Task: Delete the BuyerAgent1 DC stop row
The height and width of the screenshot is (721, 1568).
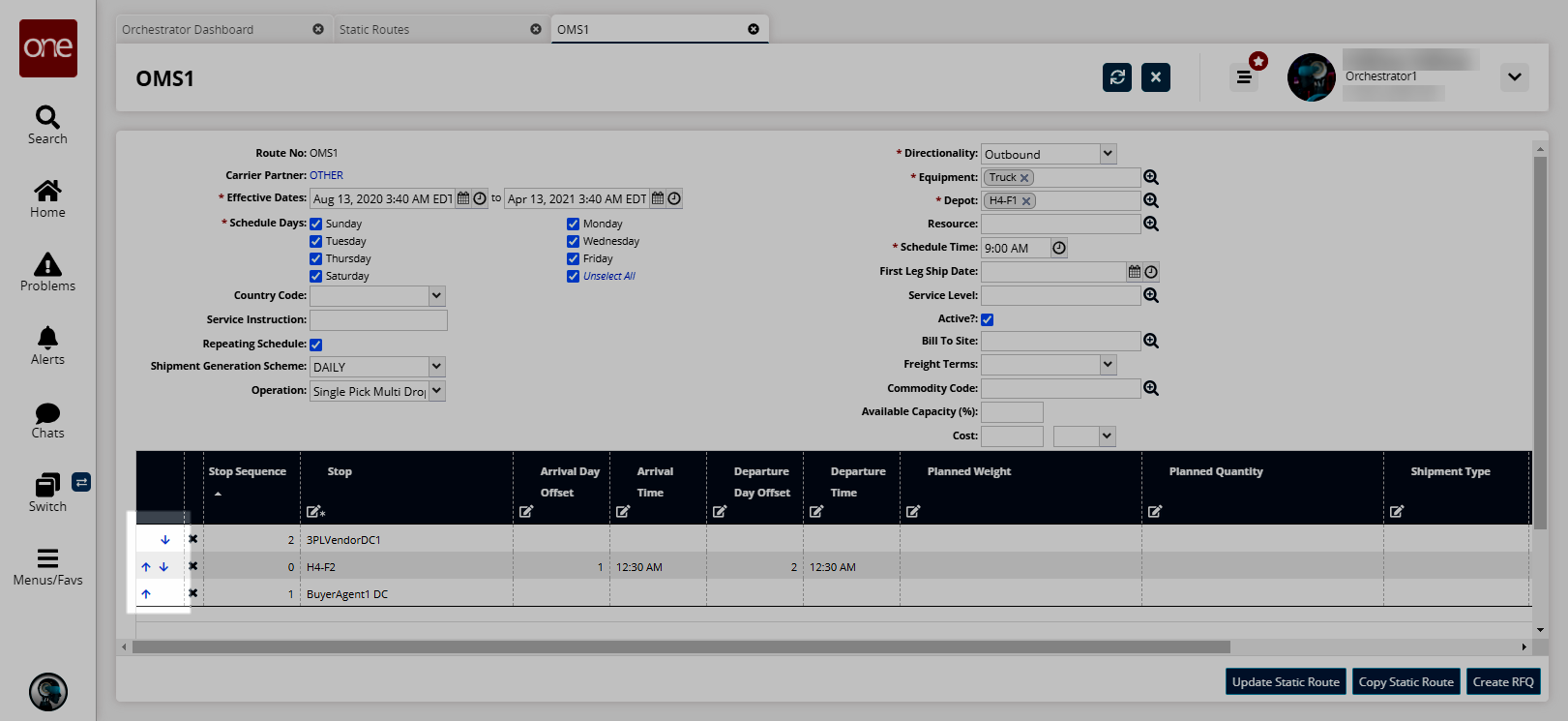Action: (193, 593)
